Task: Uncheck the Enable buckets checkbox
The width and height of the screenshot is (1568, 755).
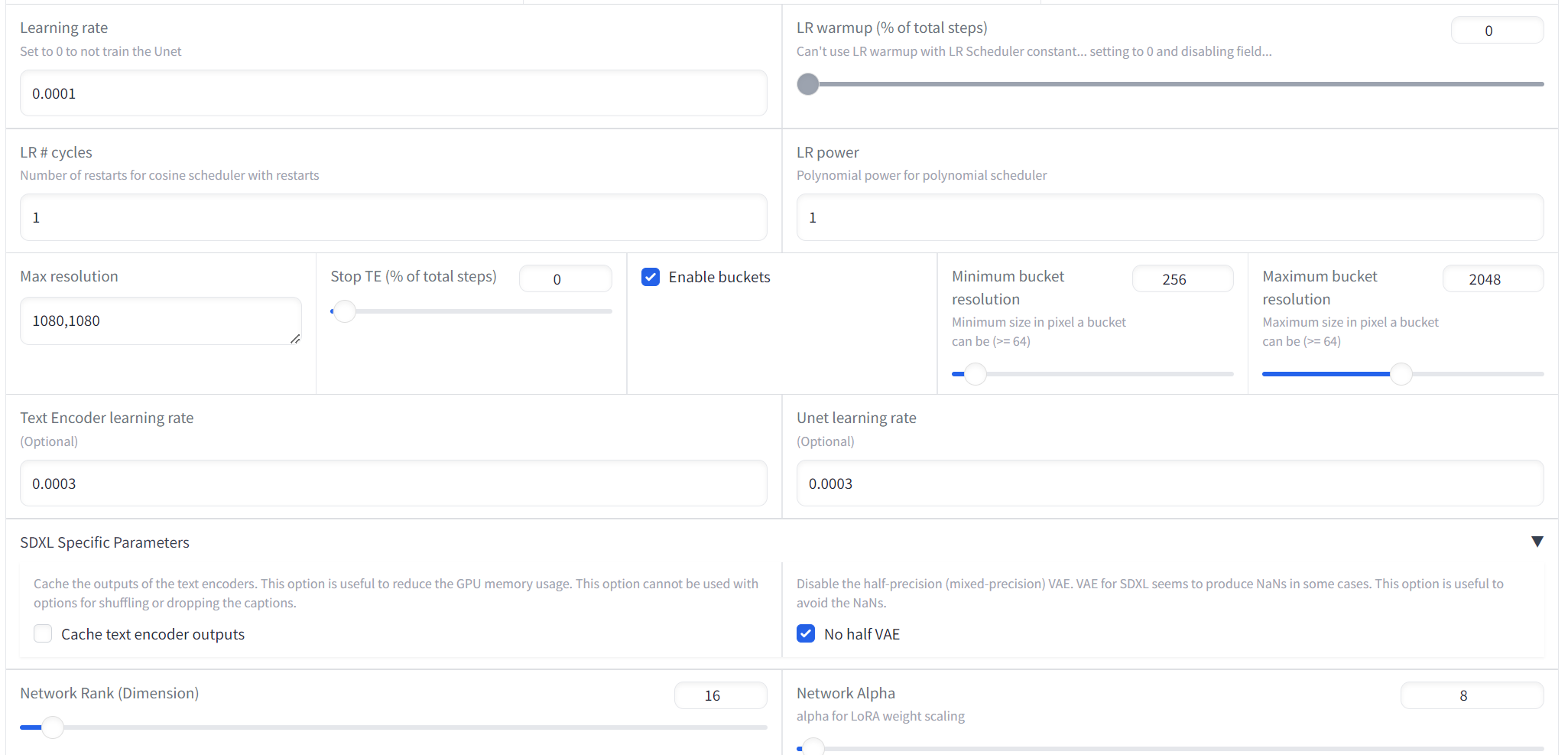Action: (x=651, y=277)
